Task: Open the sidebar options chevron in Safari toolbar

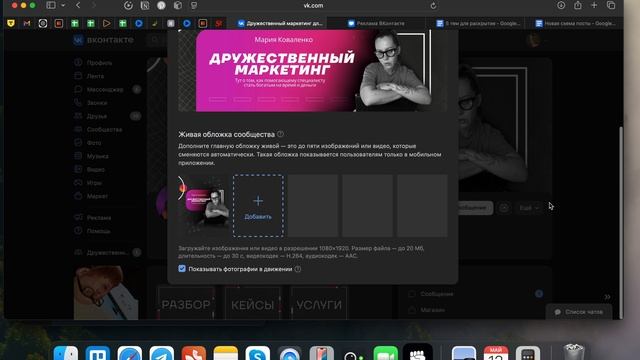Action: pyautogui.click(x=63, y=5)
